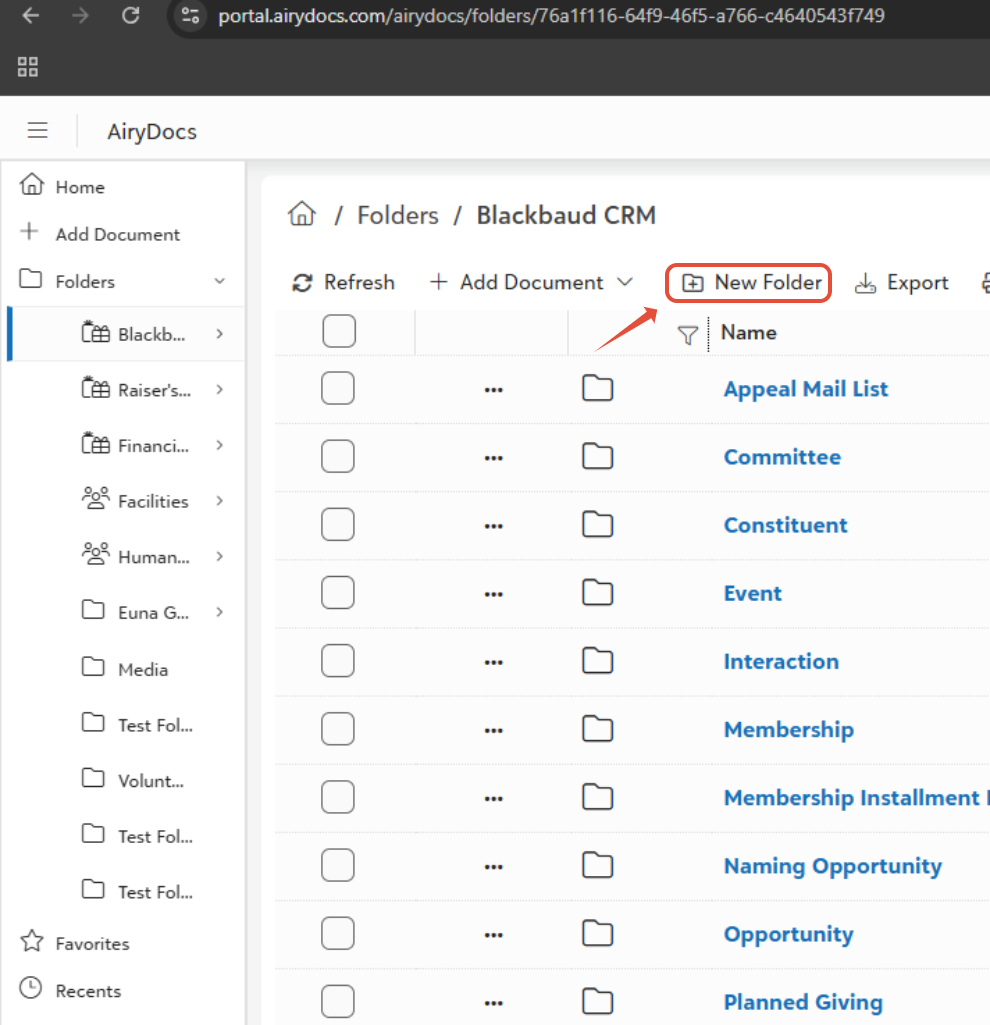Expand the Human... folder chevron
The image size is (990, 1025).
(x=220, y=556)
